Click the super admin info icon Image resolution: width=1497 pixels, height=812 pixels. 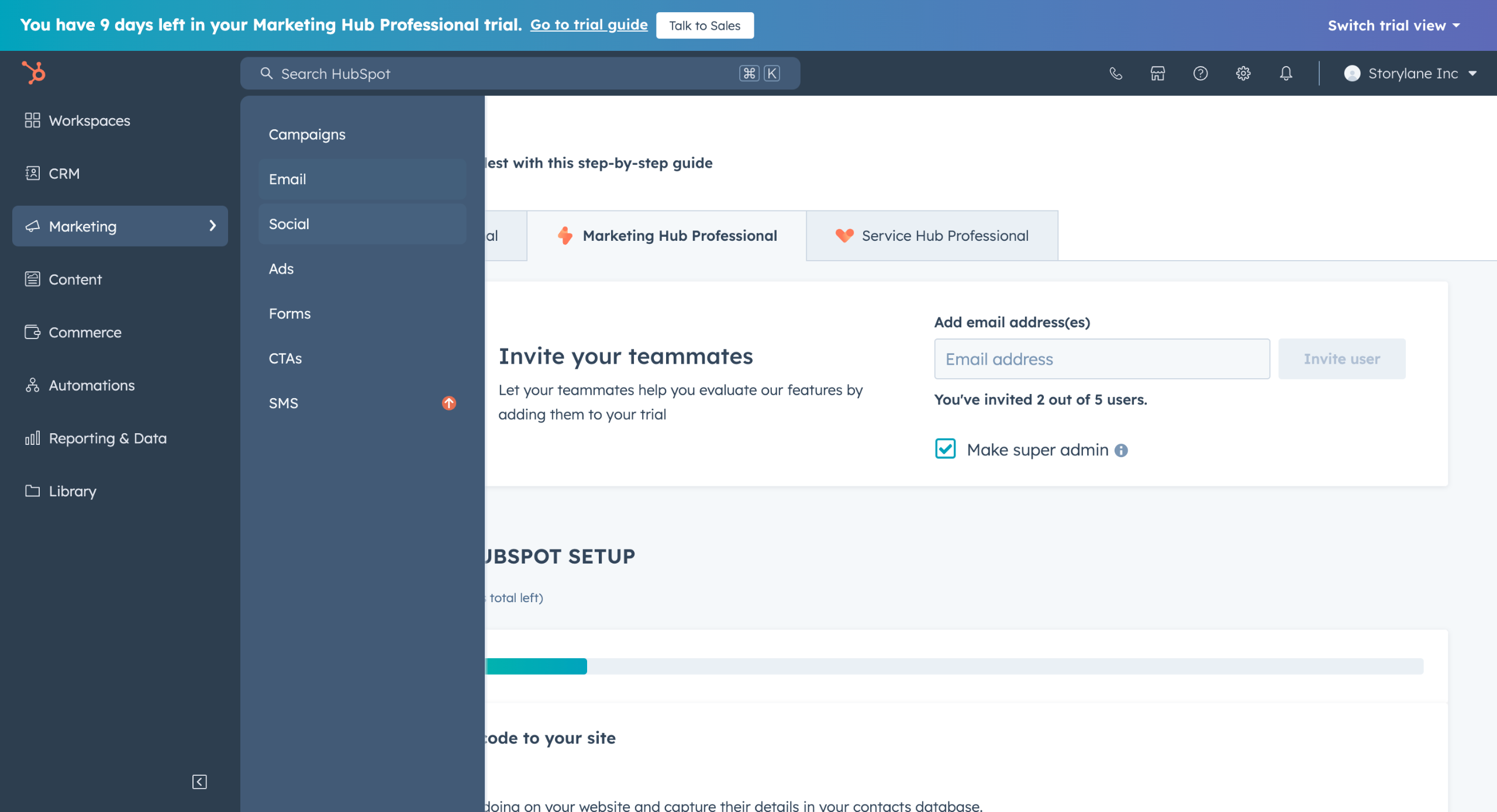point(1121,450)
